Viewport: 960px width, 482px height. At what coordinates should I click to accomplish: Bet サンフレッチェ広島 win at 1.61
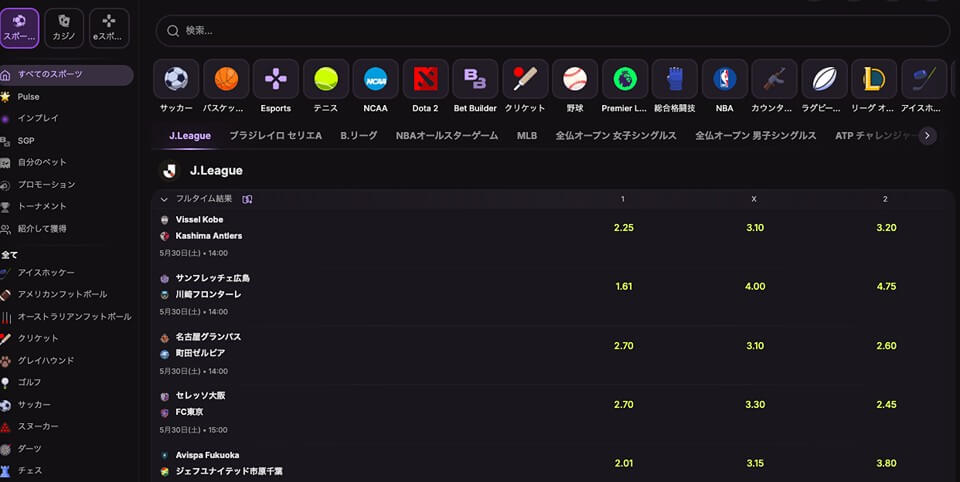click(x=623, y=287)
